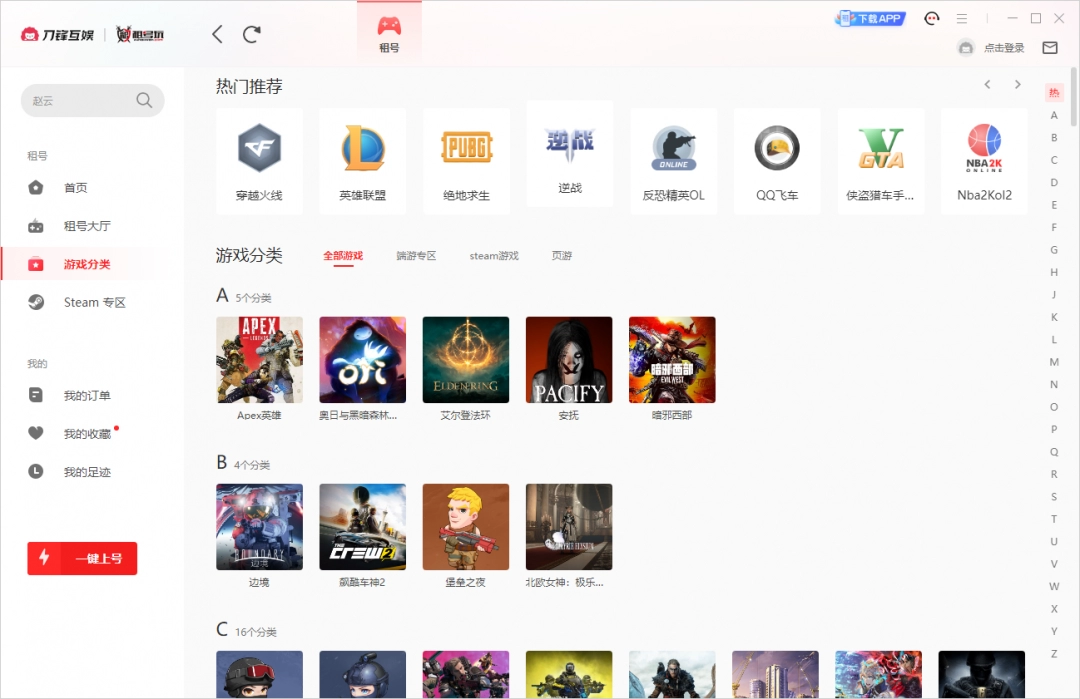Download the app via 下载APP button
Image resolution: width=1080 pixels, height=699 pixels.
point(869,19)
